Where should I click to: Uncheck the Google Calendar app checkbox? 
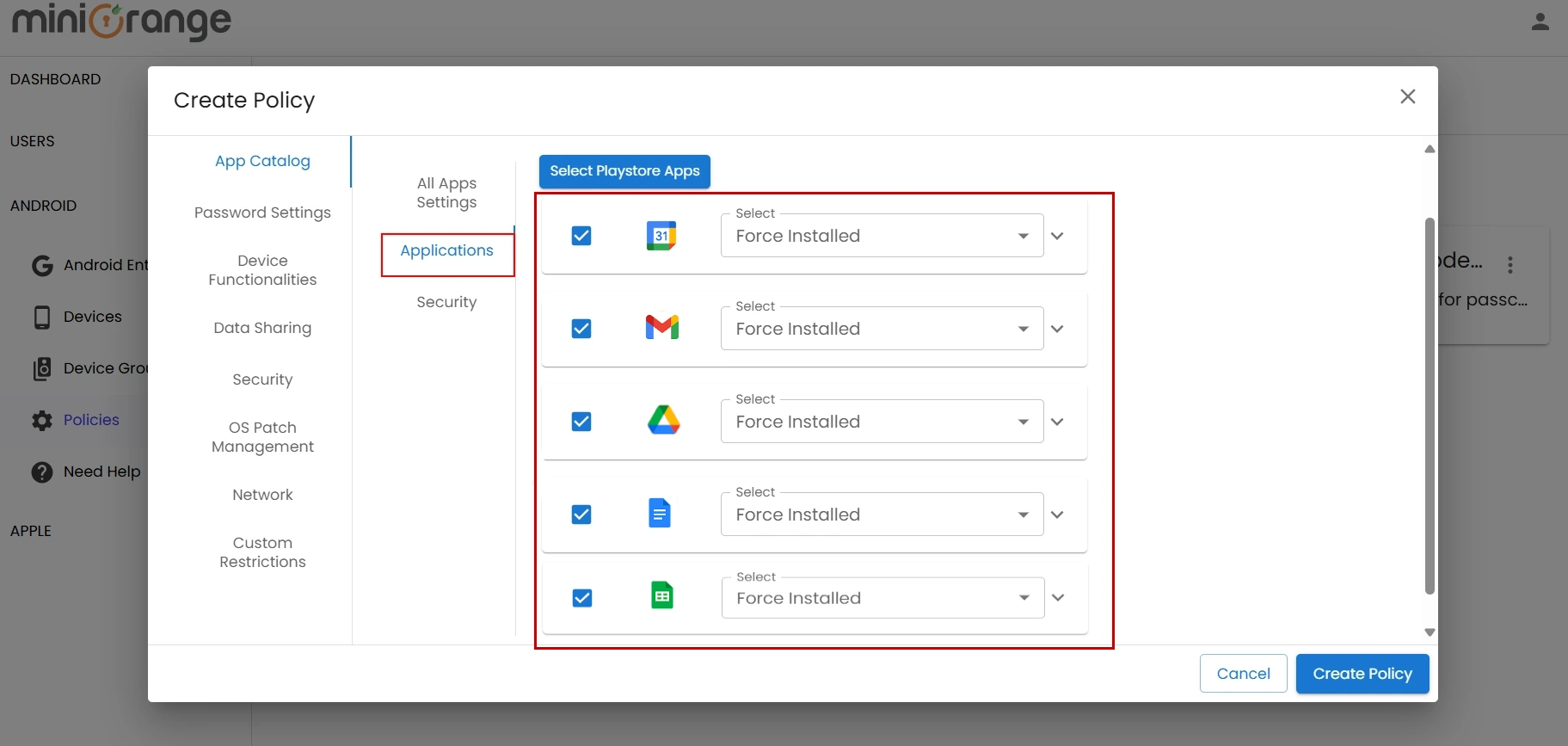[581, 236]
